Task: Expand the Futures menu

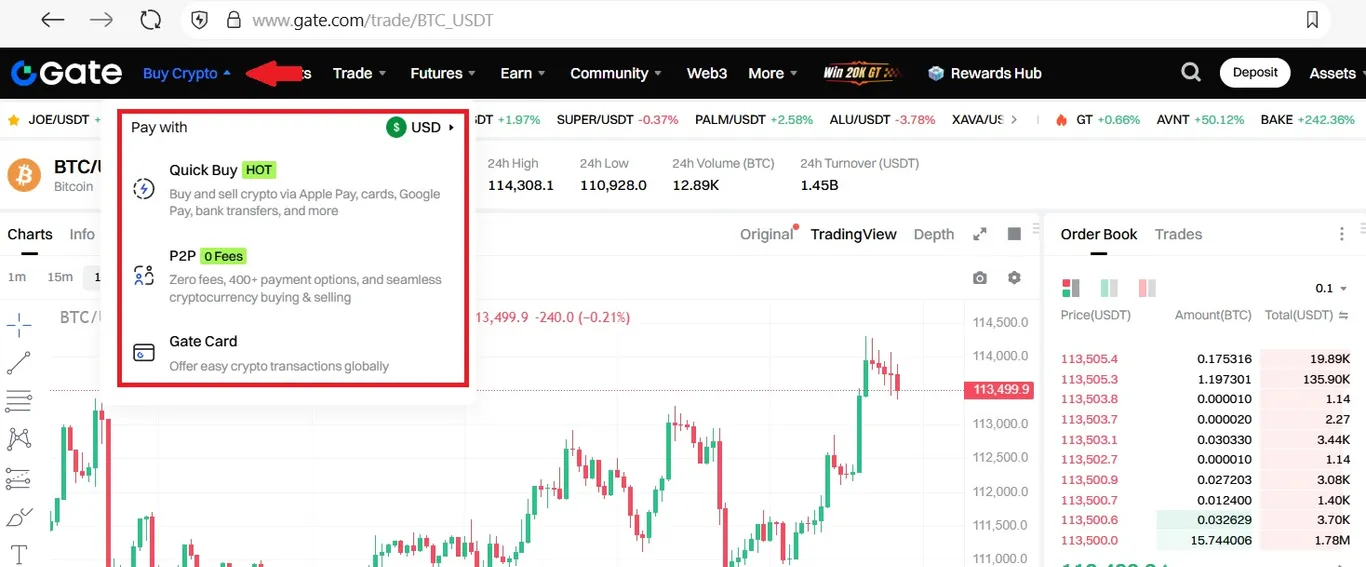Action: 443,73
